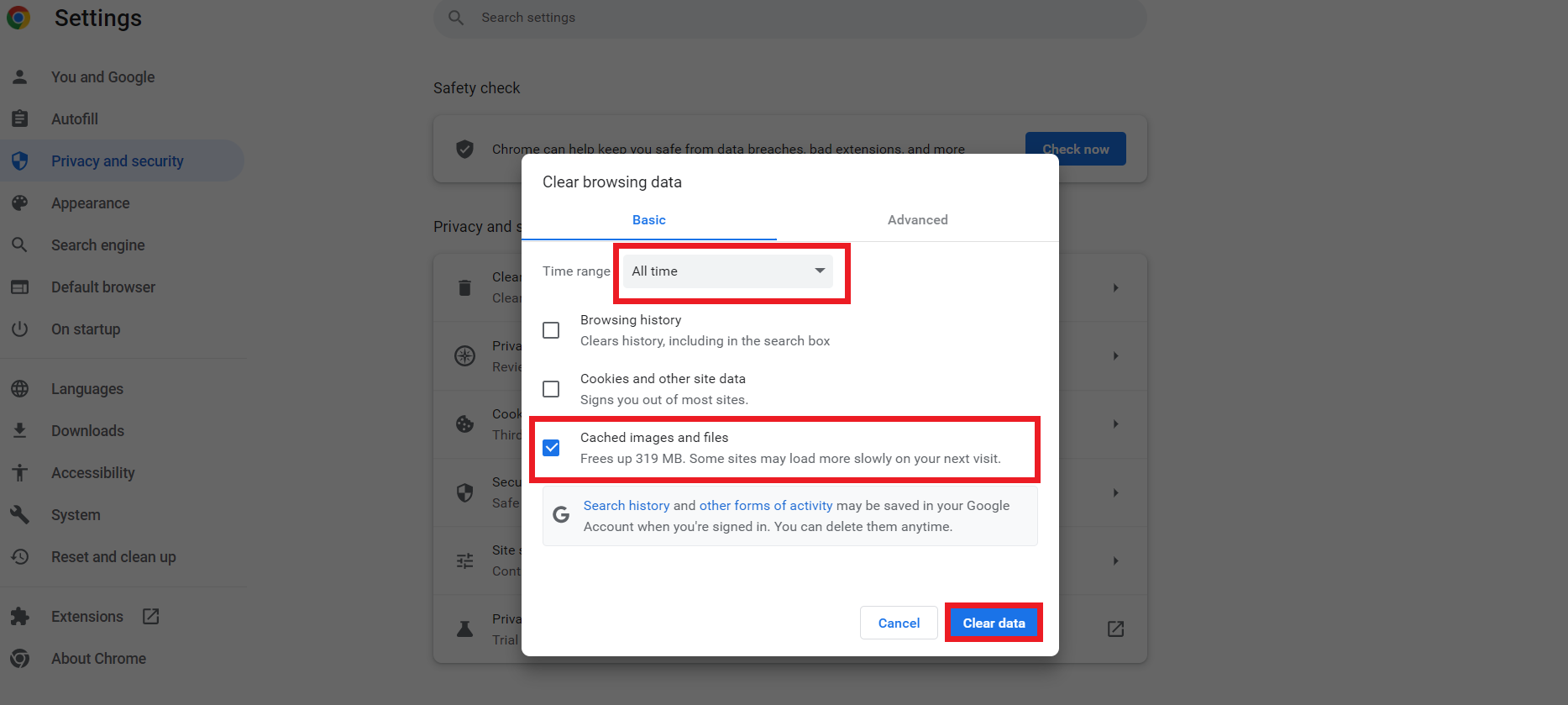This screenshot has height=705, width=1568.
Task: Uncheck Cached images and files
Action: (551, 448)
